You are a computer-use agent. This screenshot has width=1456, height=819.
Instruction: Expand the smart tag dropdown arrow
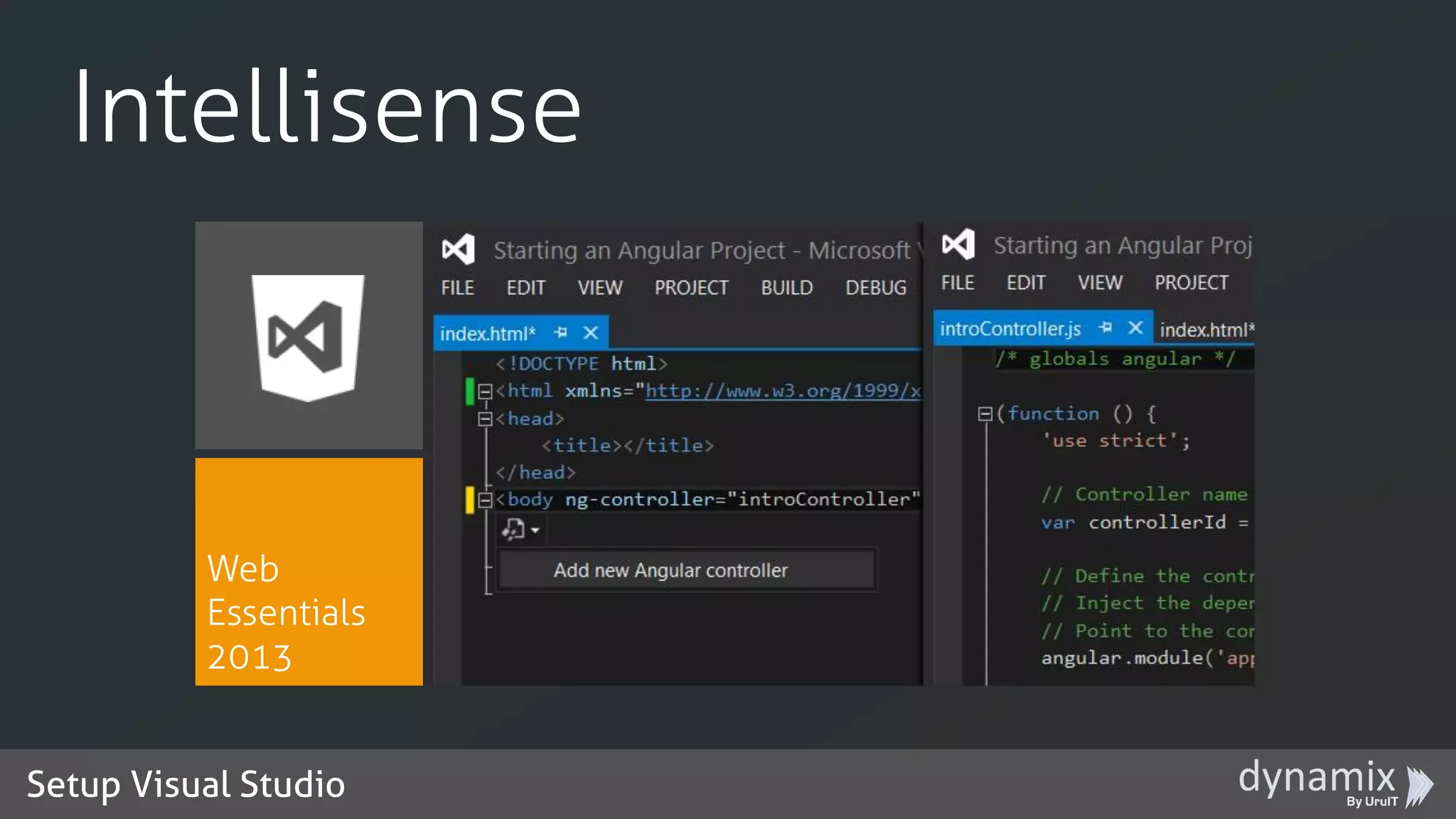click(535, 530)
